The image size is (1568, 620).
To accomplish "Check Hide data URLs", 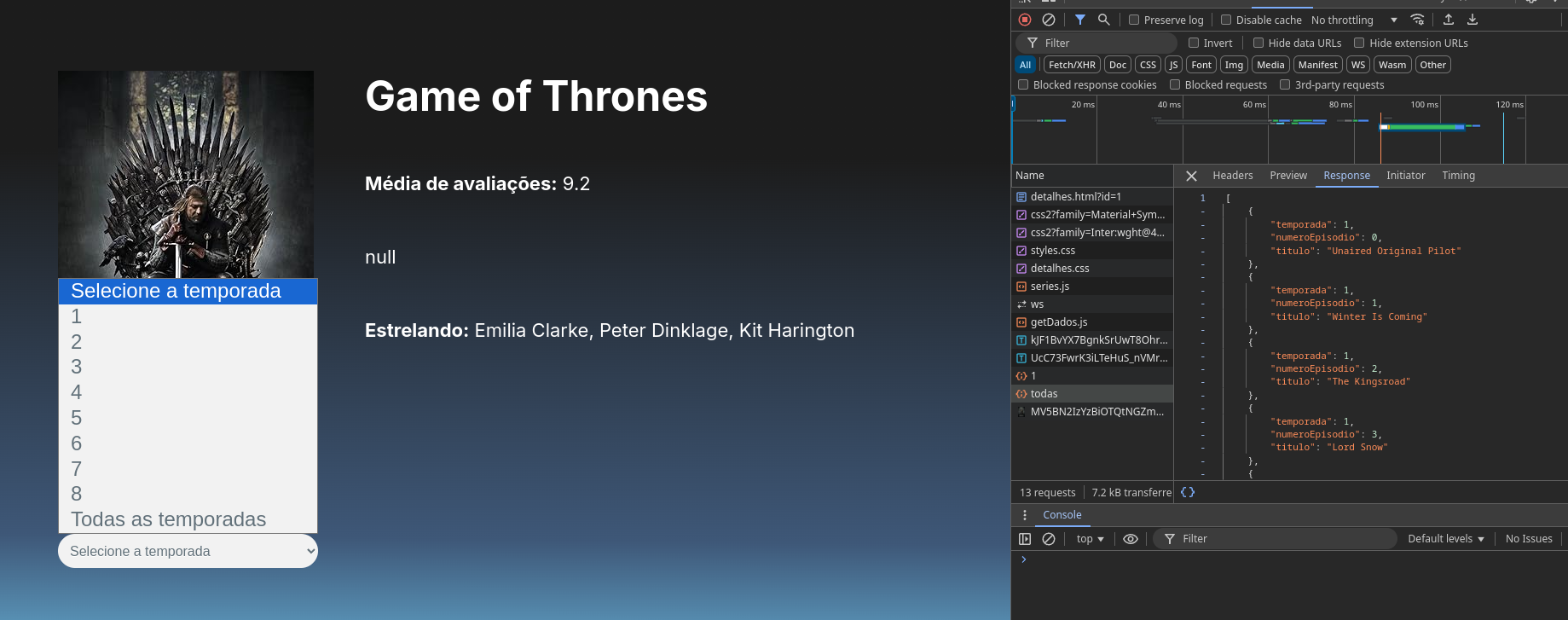I will point(1258,43).
